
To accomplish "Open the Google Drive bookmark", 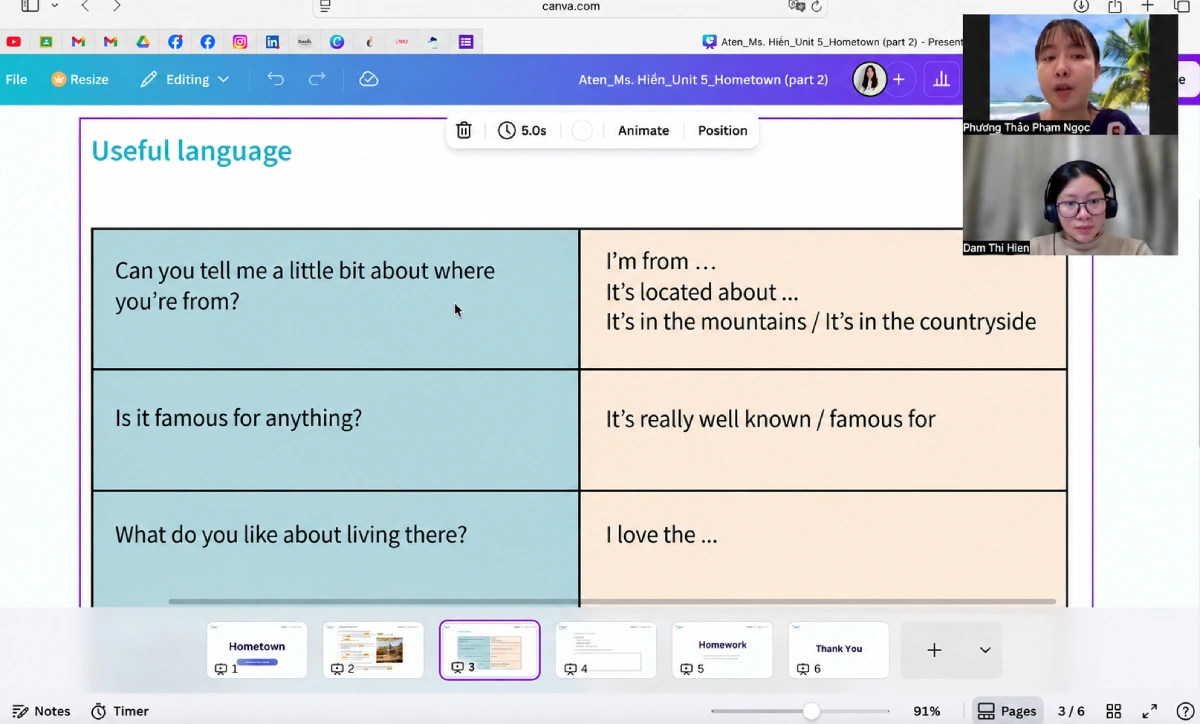I will pyautogui.click(x=143, y=42).
